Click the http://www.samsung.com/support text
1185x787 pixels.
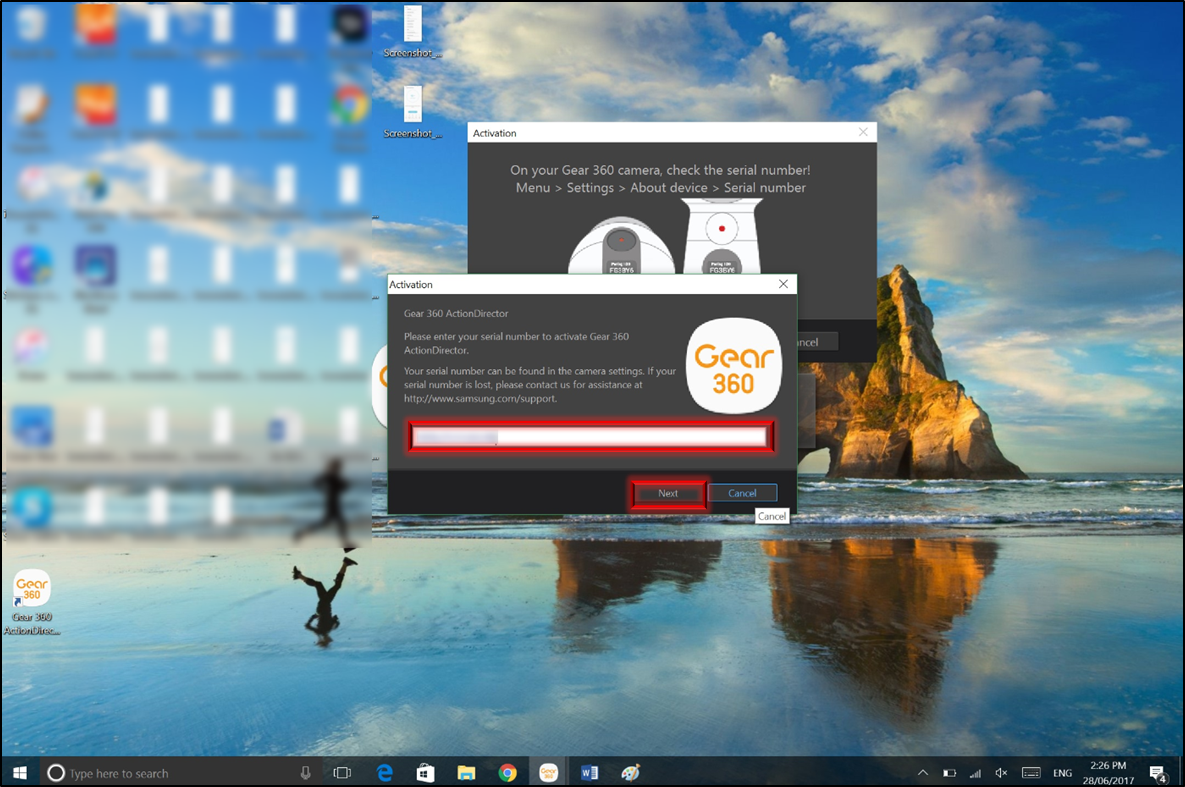point(480,398)
